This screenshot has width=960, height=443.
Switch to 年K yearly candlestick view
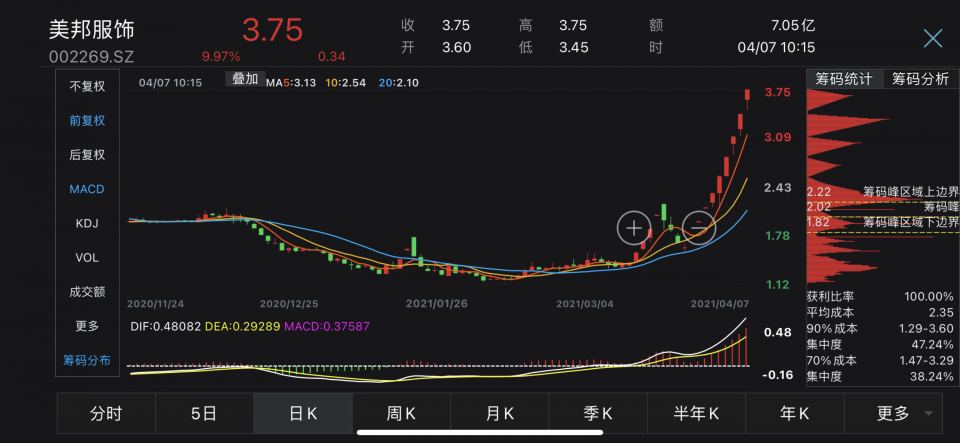point(795,414)
